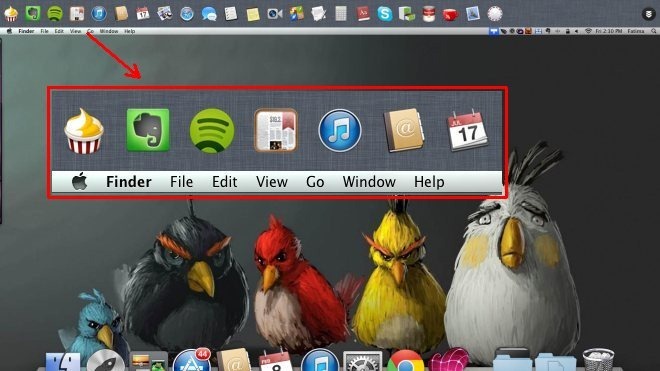The width and height of the screenshot is (660, 371).
Task: Open the File menu in the menu bar
Action: [x=44, y=31]
